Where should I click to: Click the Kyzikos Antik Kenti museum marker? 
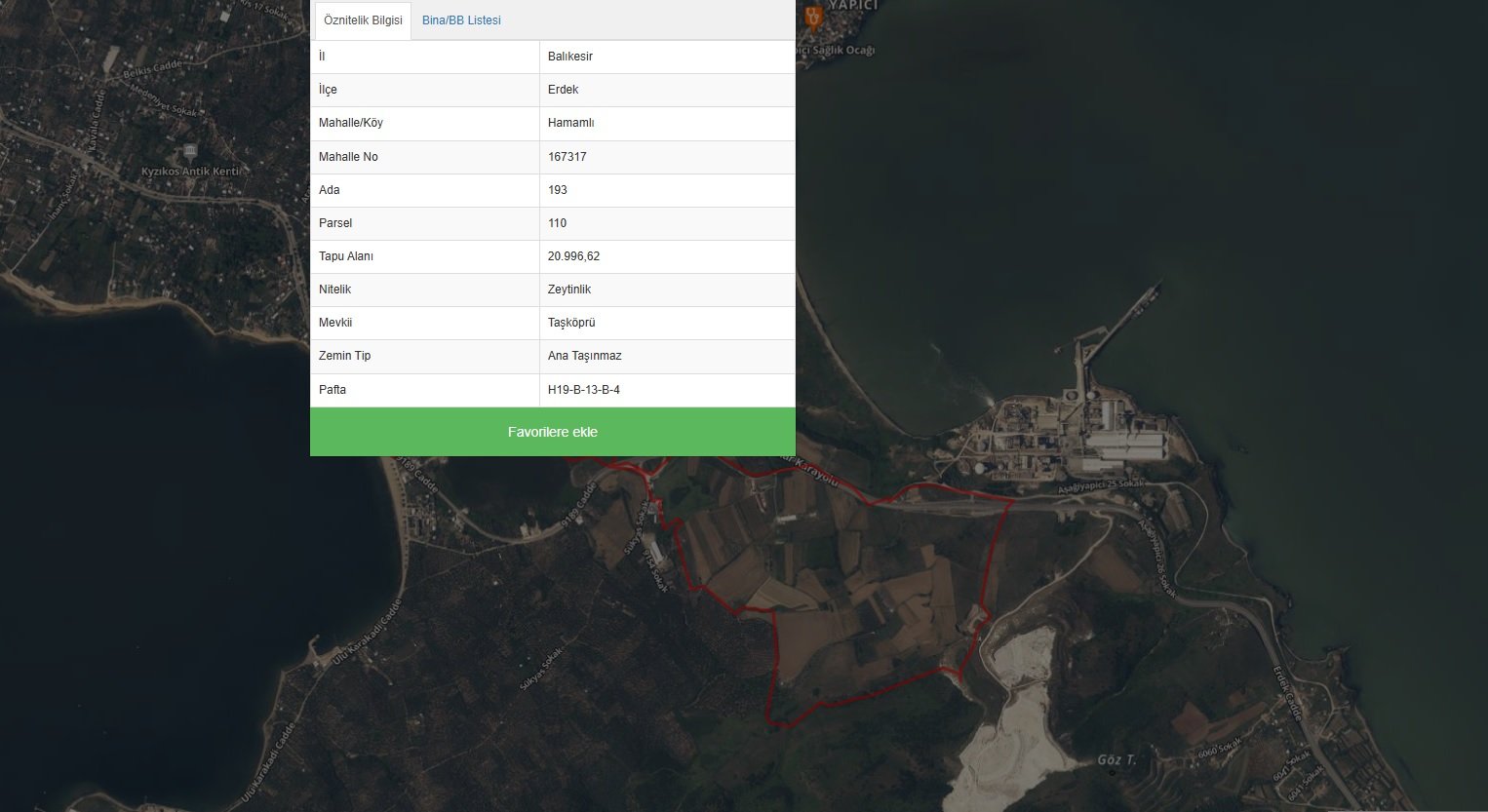(x=190, y=151)
